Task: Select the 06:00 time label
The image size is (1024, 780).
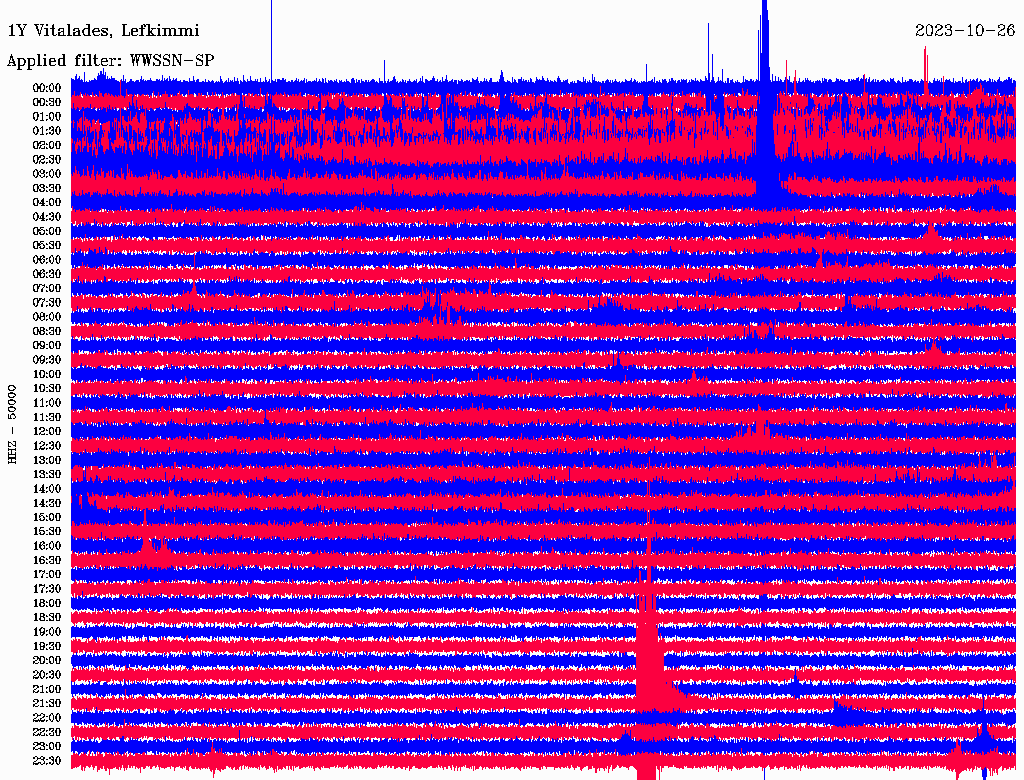Action: [x=47, y=259]
